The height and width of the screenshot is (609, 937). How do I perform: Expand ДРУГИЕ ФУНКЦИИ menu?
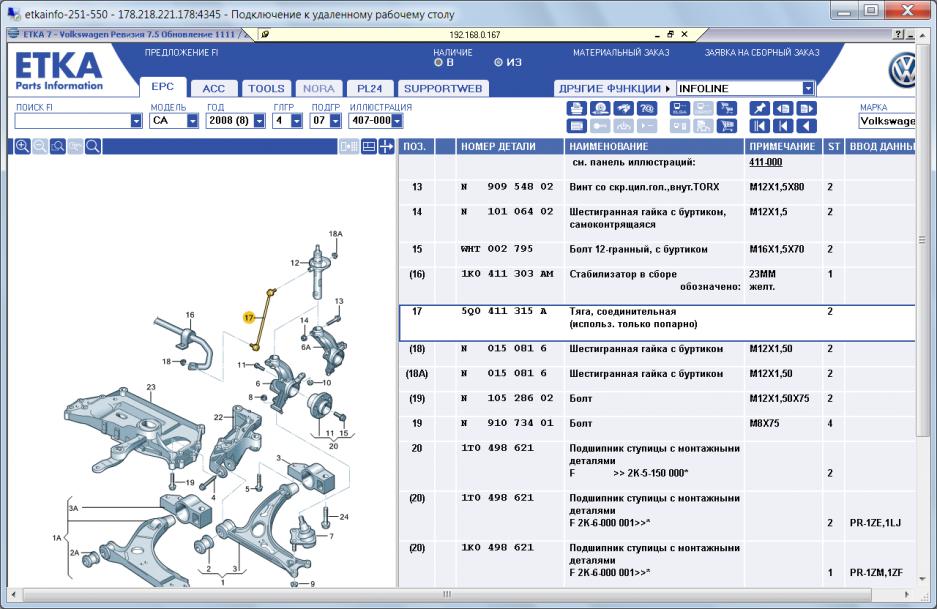click(614, 88)
